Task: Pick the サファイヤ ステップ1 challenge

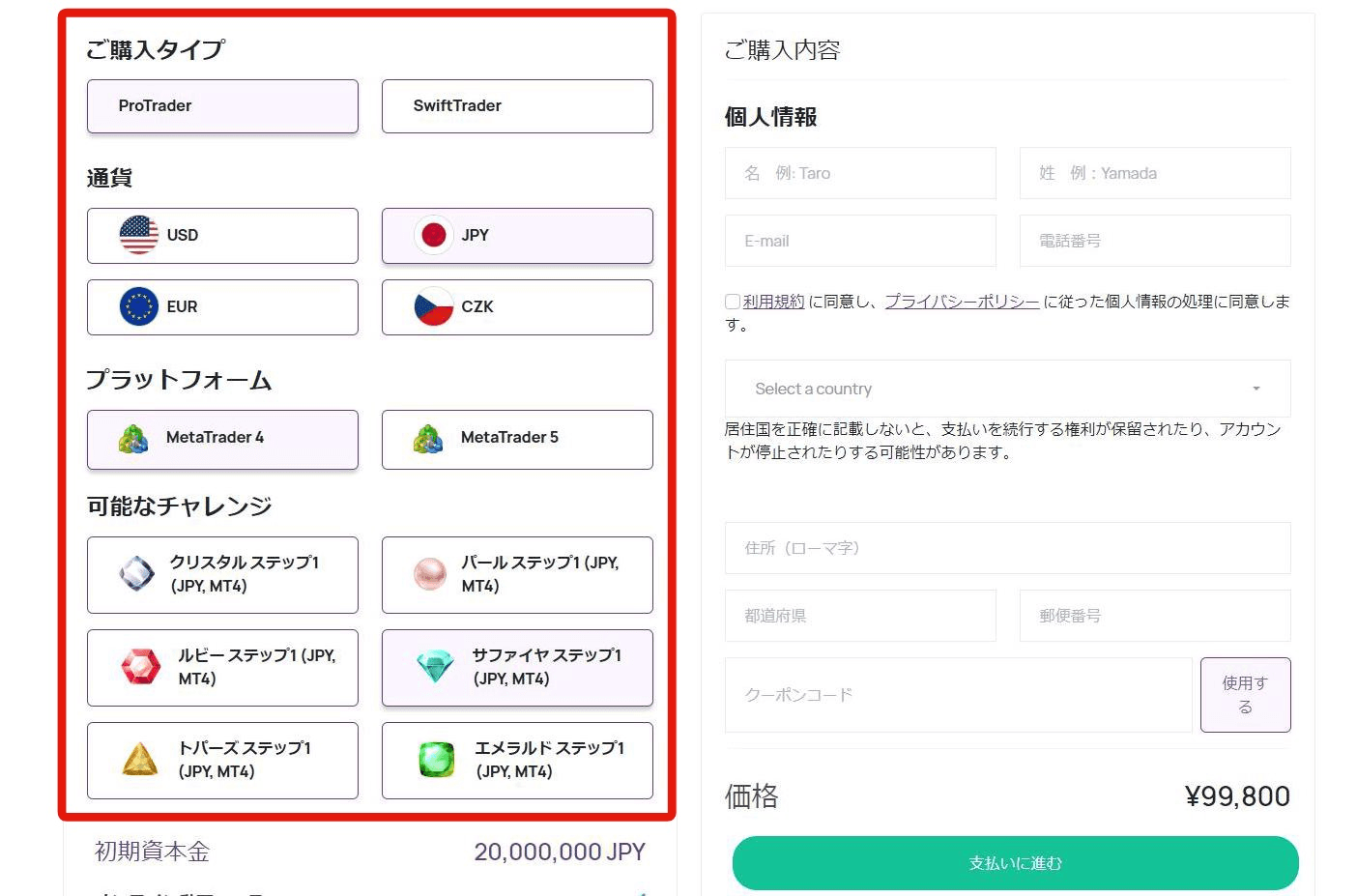Action: pos(517,668)
